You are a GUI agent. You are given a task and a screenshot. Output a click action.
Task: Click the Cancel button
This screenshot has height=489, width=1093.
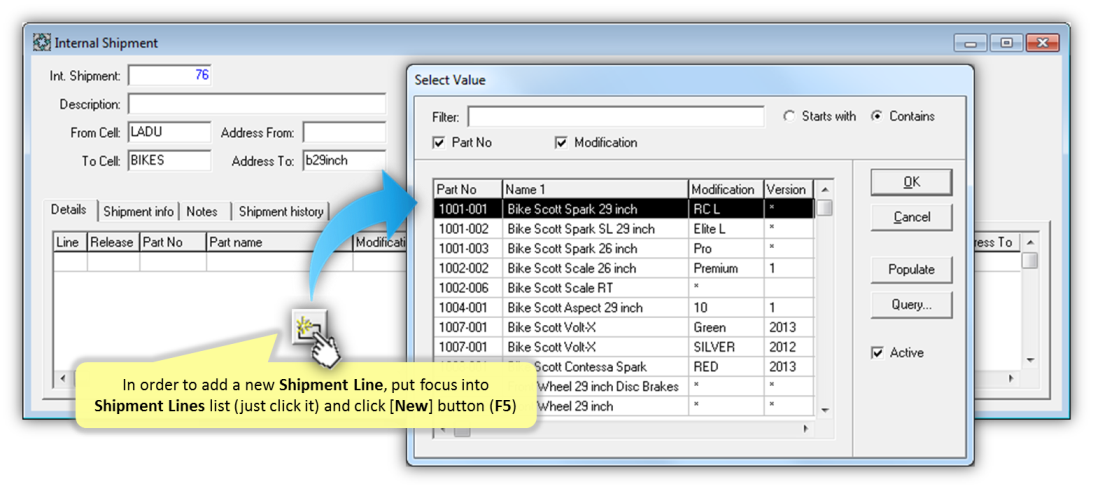[x=911, y=217]
